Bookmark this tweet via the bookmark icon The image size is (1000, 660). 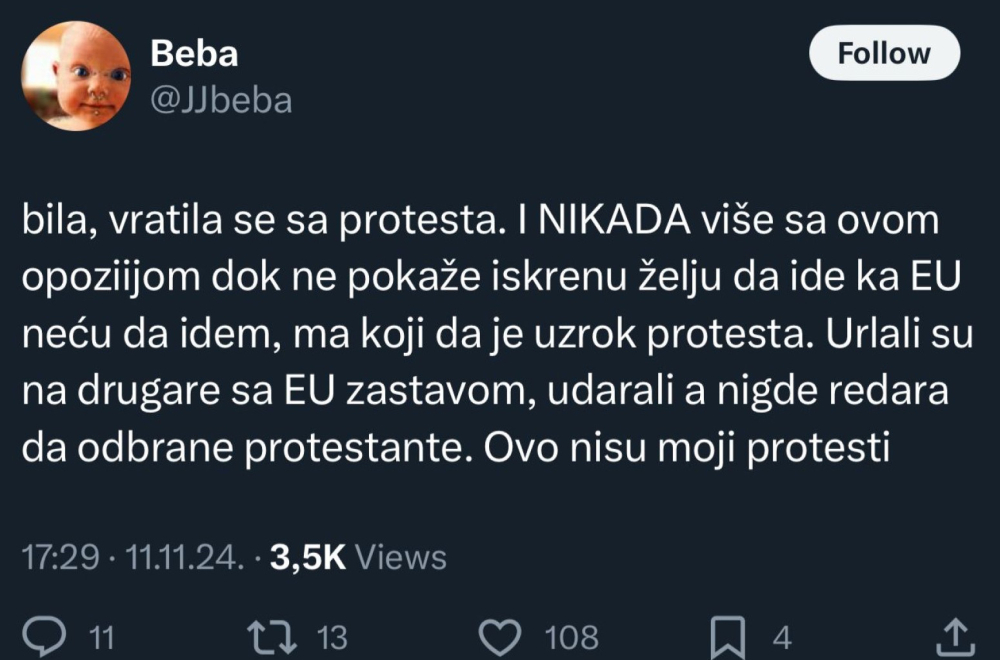tap(727, 635)
